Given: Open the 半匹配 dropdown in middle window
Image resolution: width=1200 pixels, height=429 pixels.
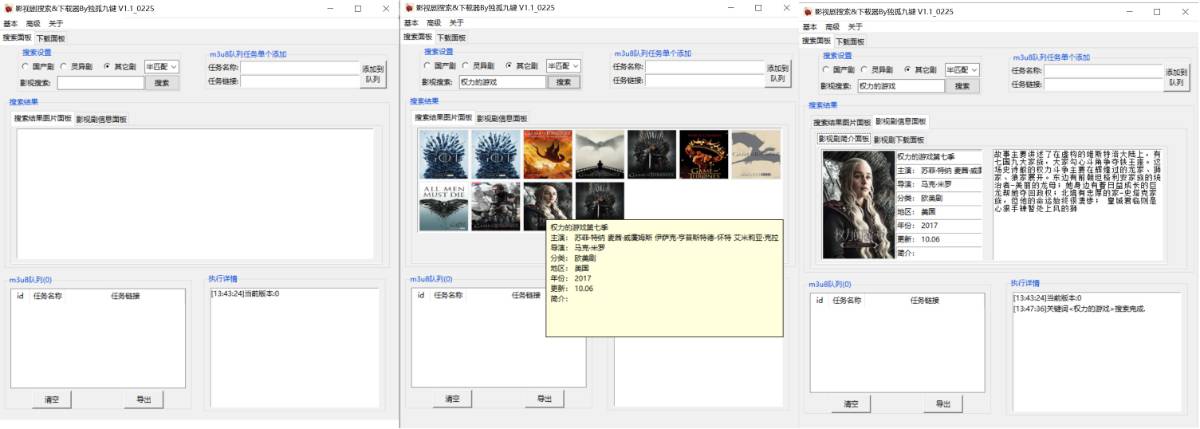Looking at the screenshot, I should pos(563,66).
